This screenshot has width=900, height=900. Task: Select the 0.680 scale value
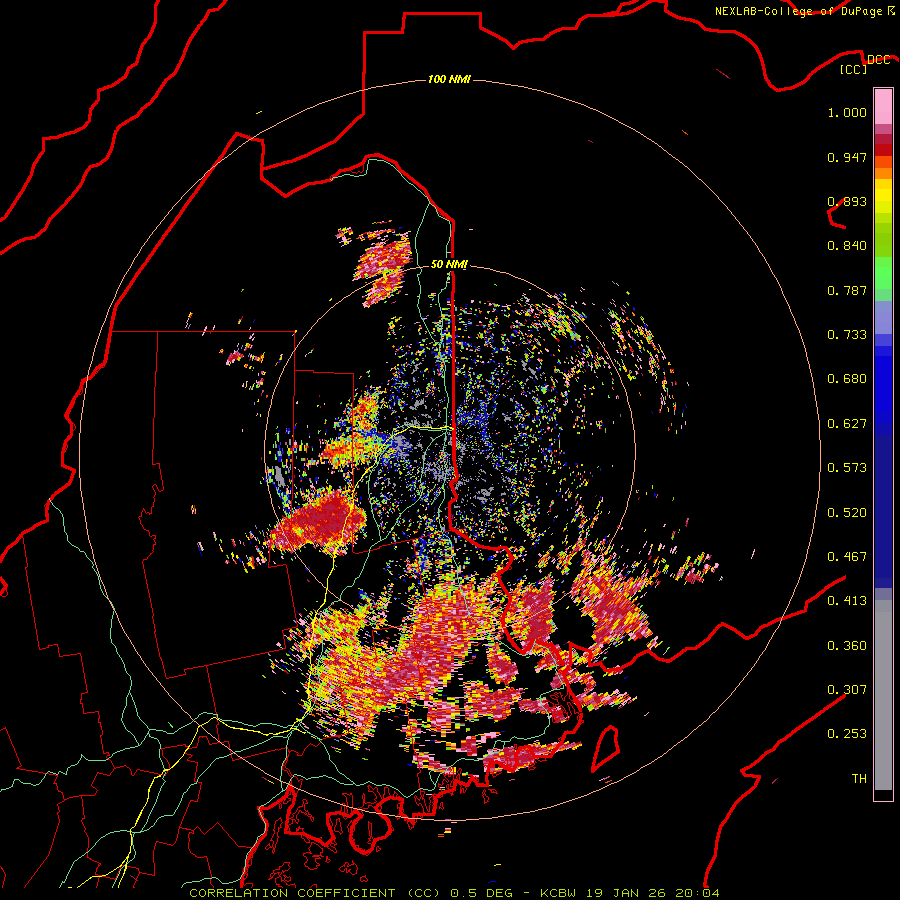pyautogui.click(x=847, y=379)
